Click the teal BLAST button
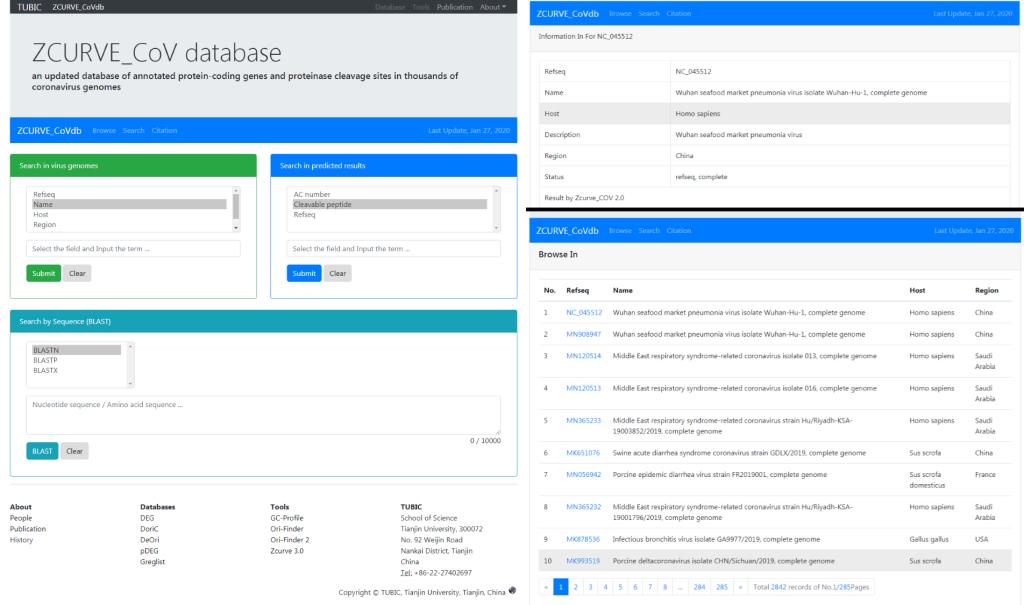1024x605 pixels. point(42,451)
